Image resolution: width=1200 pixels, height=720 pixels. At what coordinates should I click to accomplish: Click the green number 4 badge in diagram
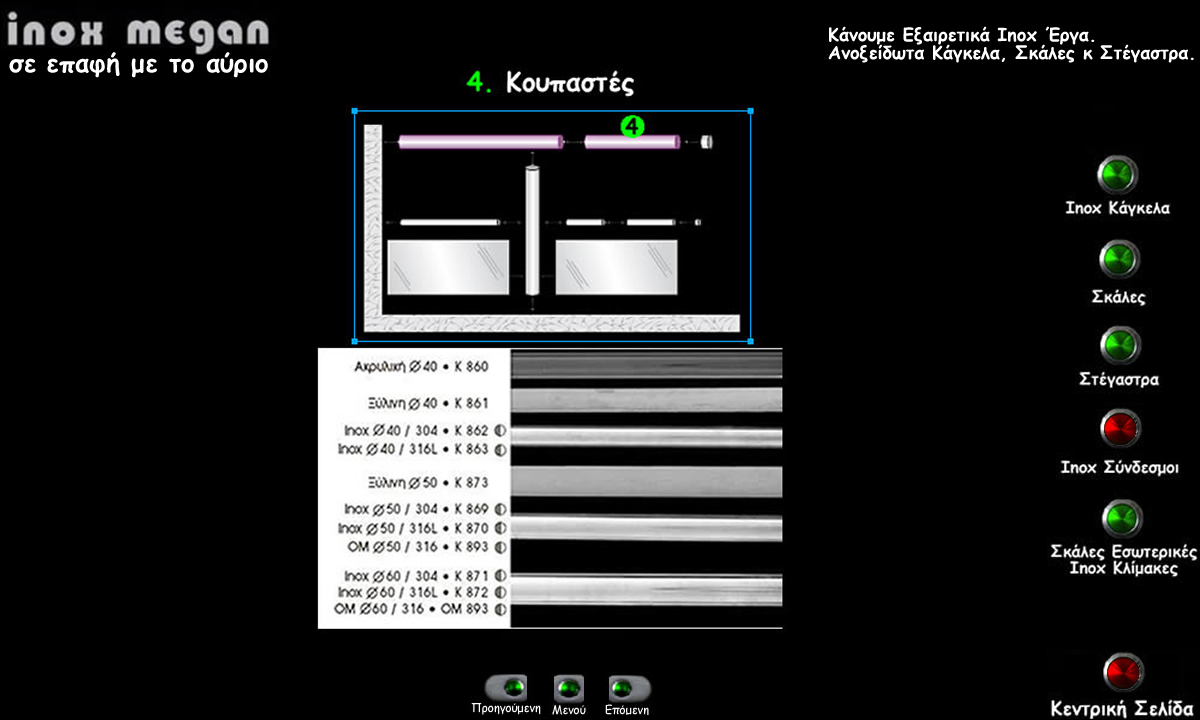(x=632, y=126)
